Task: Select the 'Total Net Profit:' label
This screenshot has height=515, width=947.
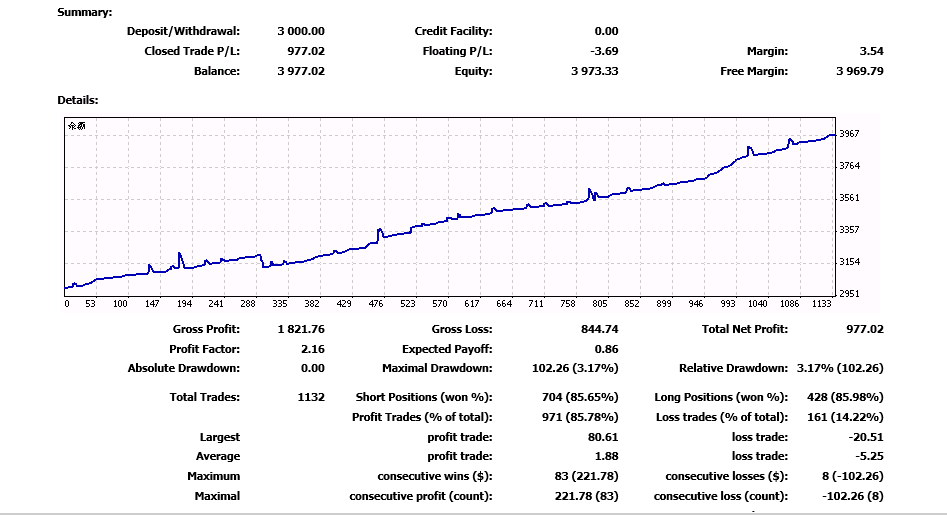Action: (745, 330)
